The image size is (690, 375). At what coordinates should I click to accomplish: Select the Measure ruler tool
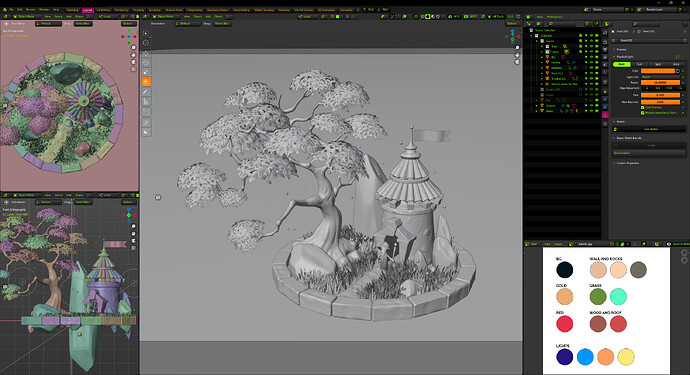coord(146,102)
